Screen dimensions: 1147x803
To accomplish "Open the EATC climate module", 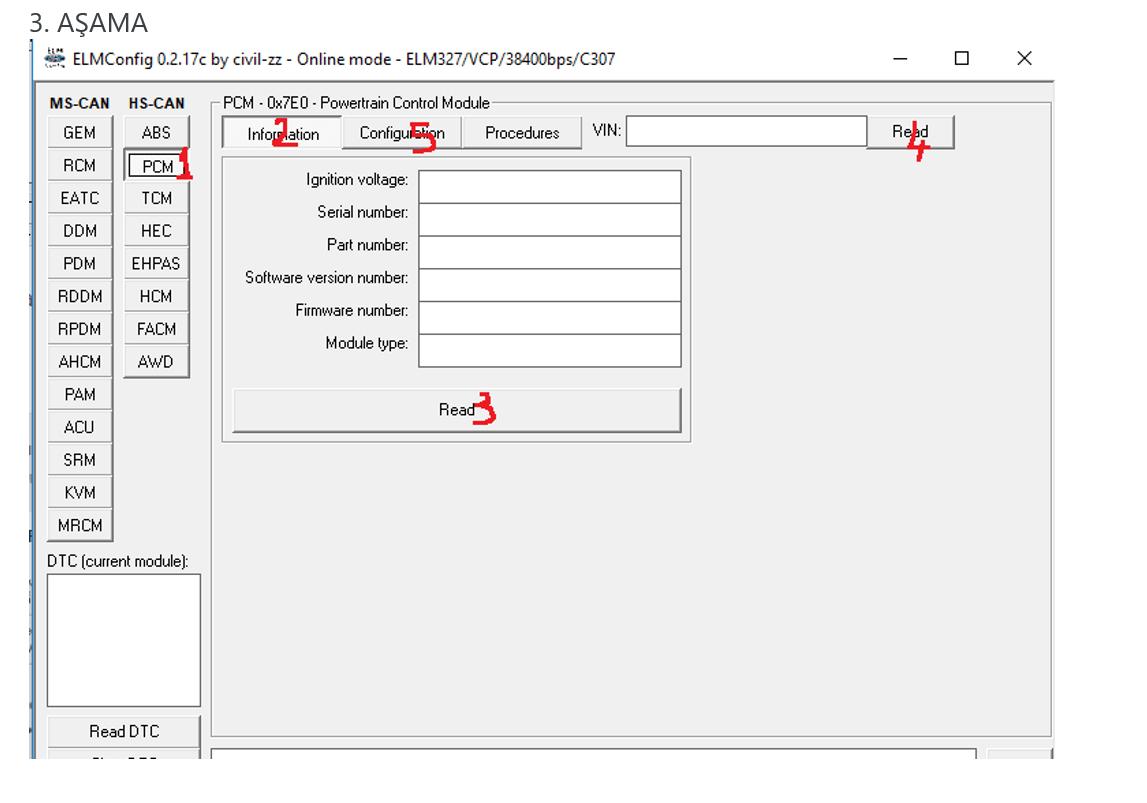I will pos(80,198).
